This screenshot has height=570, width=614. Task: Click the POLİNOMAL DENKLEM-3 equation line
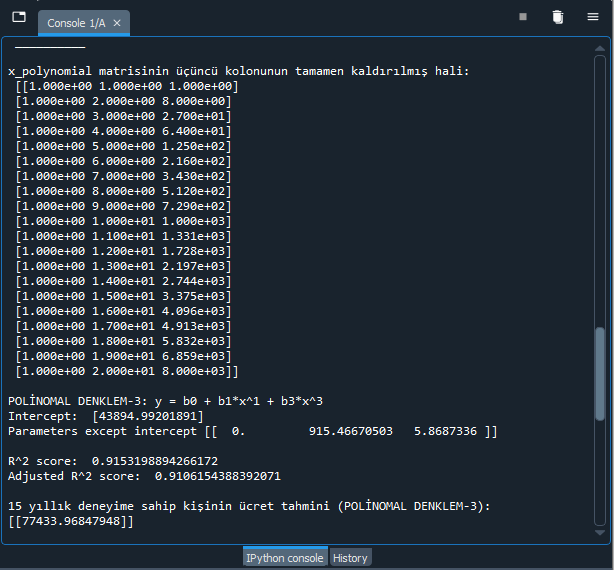point(165,401)
